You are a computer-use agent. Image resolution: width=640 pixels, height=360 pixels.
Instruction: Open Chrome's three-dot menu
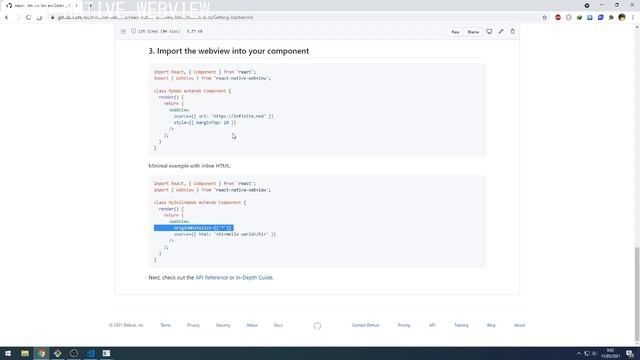633,18
